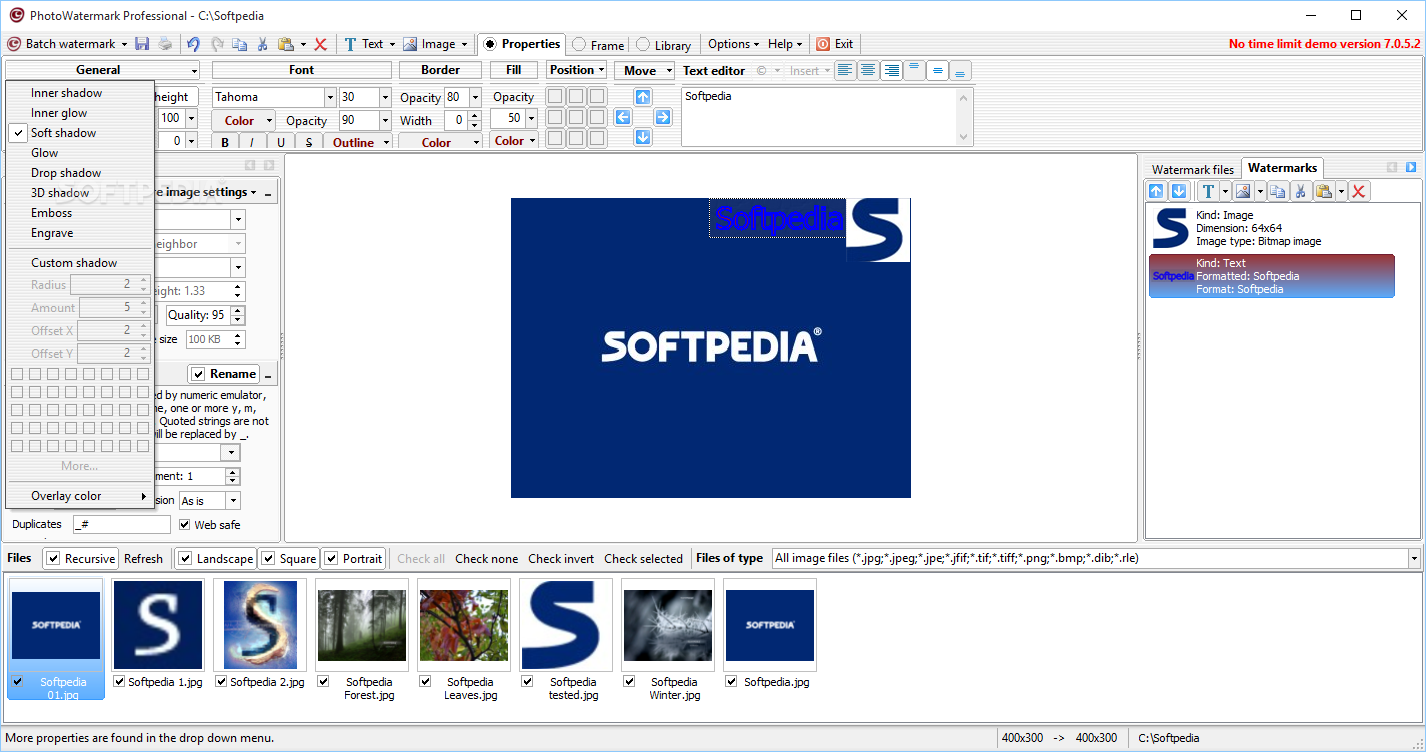Center align text in Text editor
This screenshot has width=1426, height=752.
pyautogui.click(x=868, y=70)
